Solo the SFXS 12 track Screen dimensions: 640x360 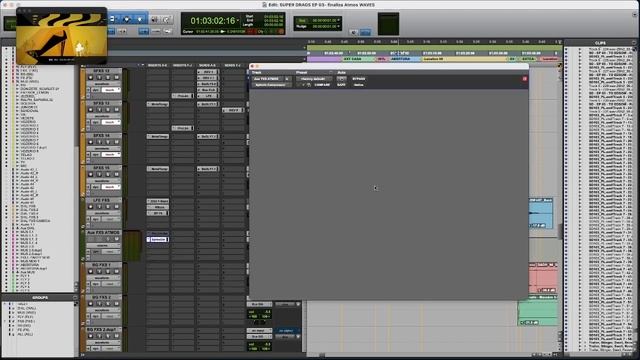pos(108,77)
